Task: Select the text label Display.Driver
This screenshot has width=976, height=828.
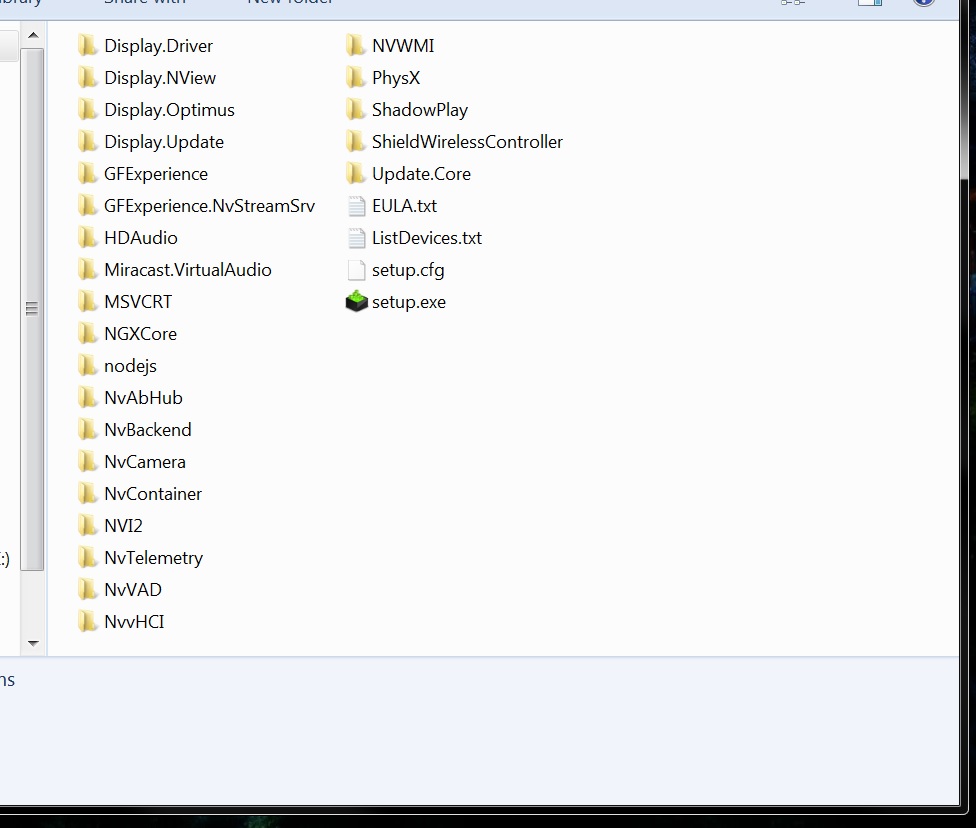Action: (x=158, y=45)
